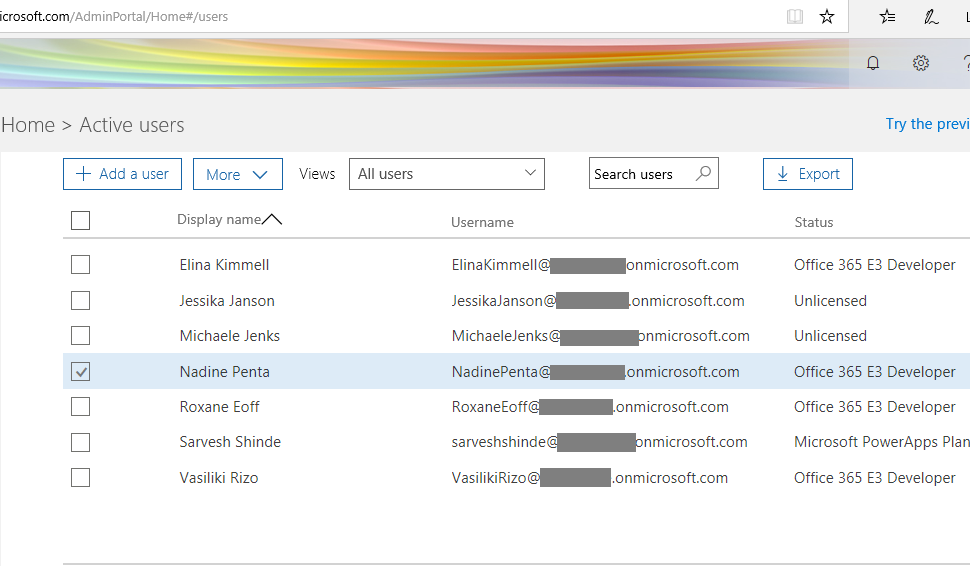Image resolution: width=970 pixels, height=566 pixels.
Task: Open the notifications bell
Action: [873, 62]
